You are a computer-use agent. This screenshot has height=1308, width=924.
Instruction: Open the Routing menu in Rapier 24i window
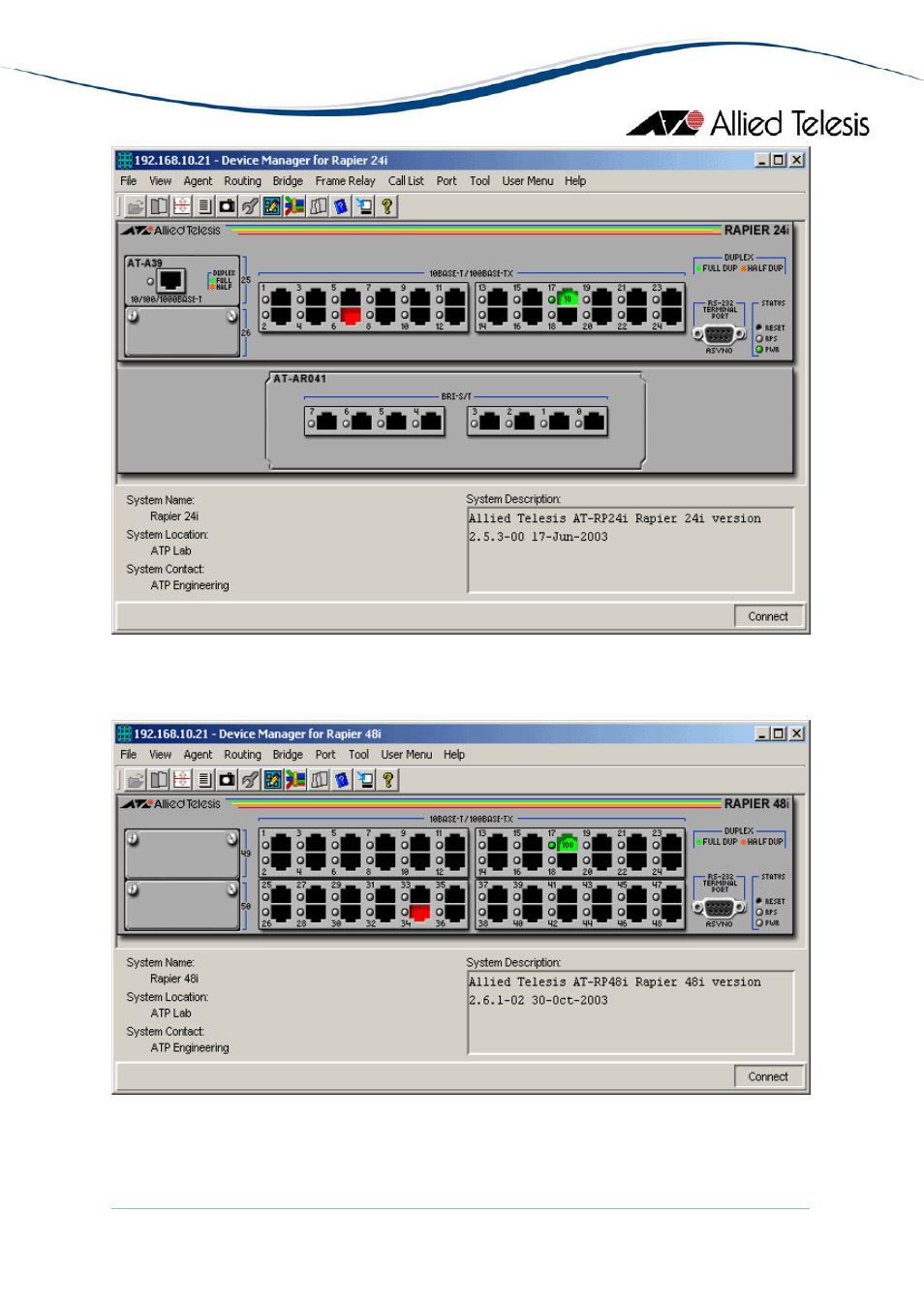click(x=242, y=181)
